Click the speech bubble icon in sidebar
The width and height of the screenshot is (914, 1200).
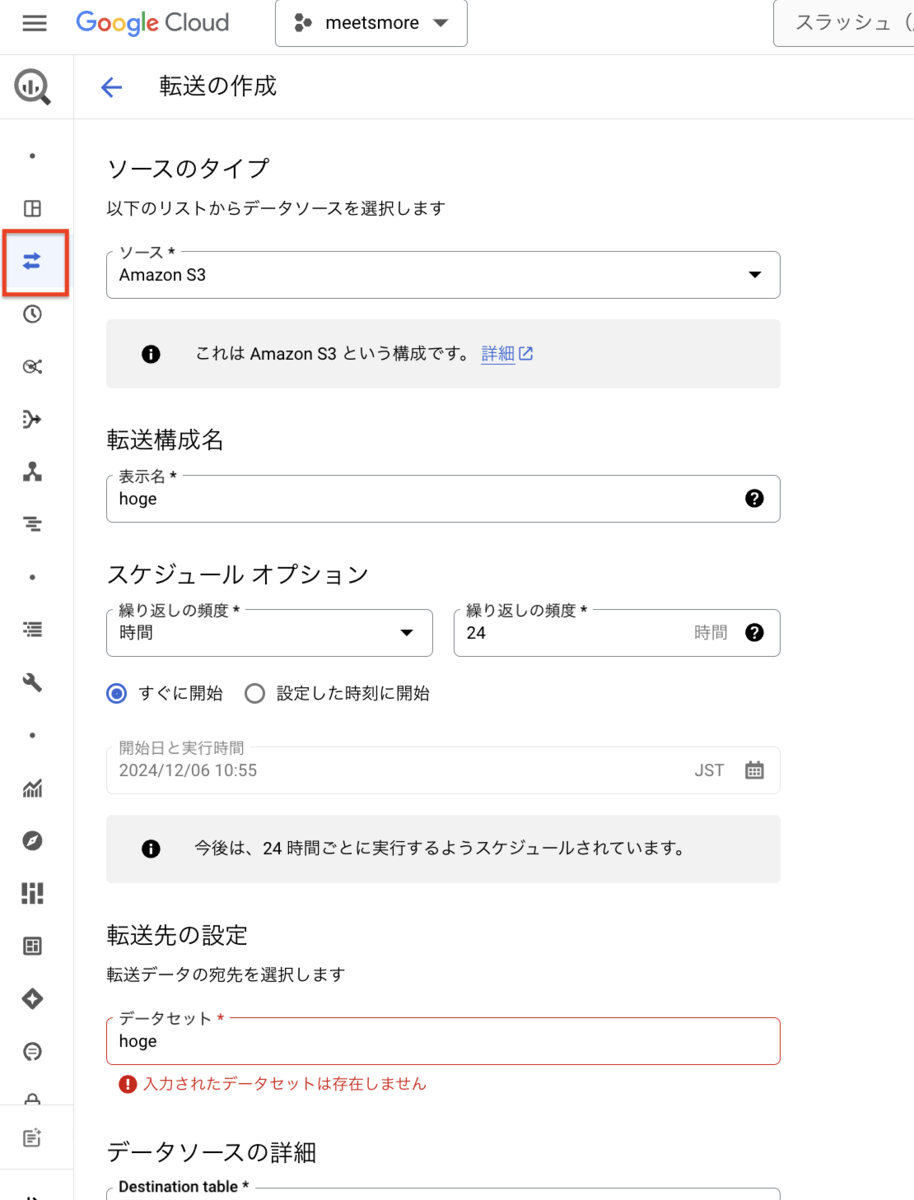pyautogui.click(x=33, y=1051)
